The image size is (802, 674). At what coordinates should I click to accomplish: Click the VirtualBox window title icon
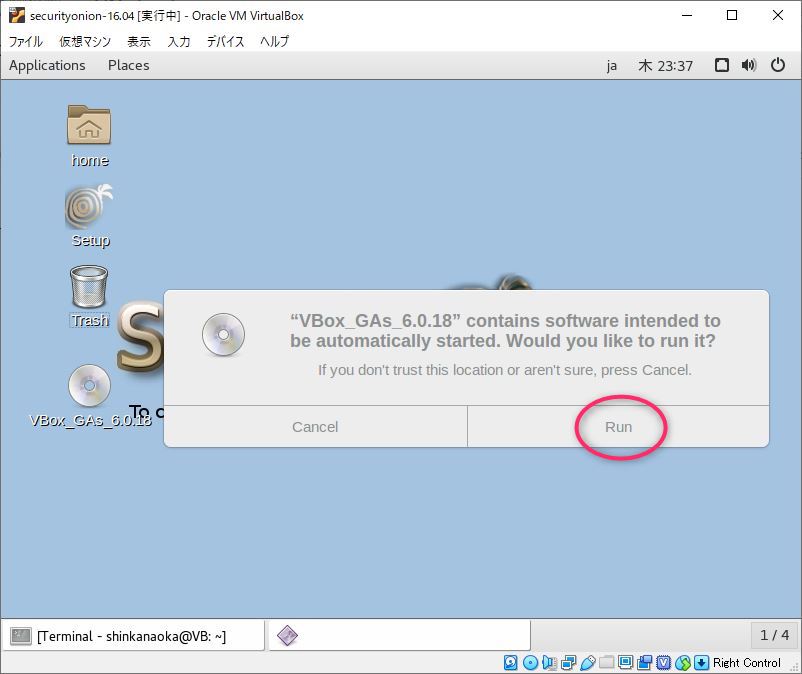coord(17,15)
